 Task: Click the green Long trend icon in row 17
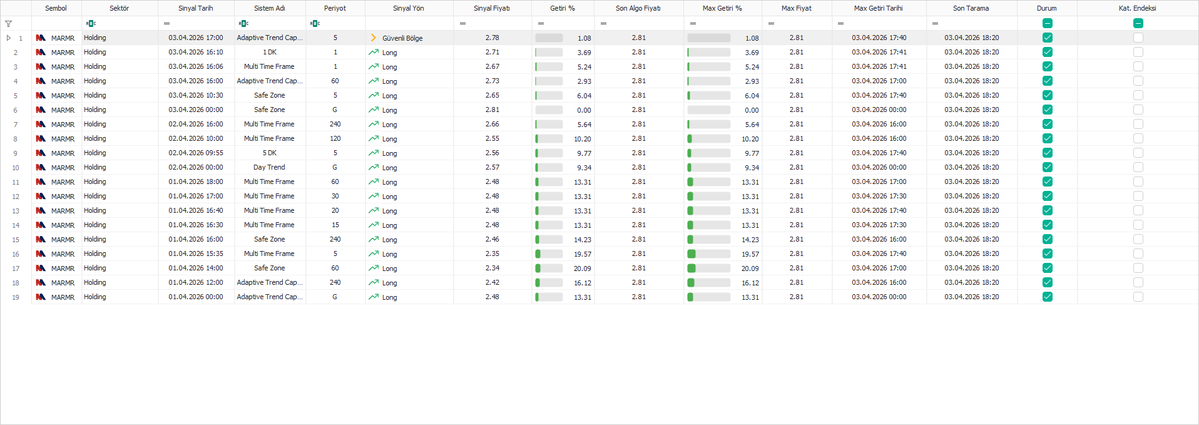coord(373,268)
